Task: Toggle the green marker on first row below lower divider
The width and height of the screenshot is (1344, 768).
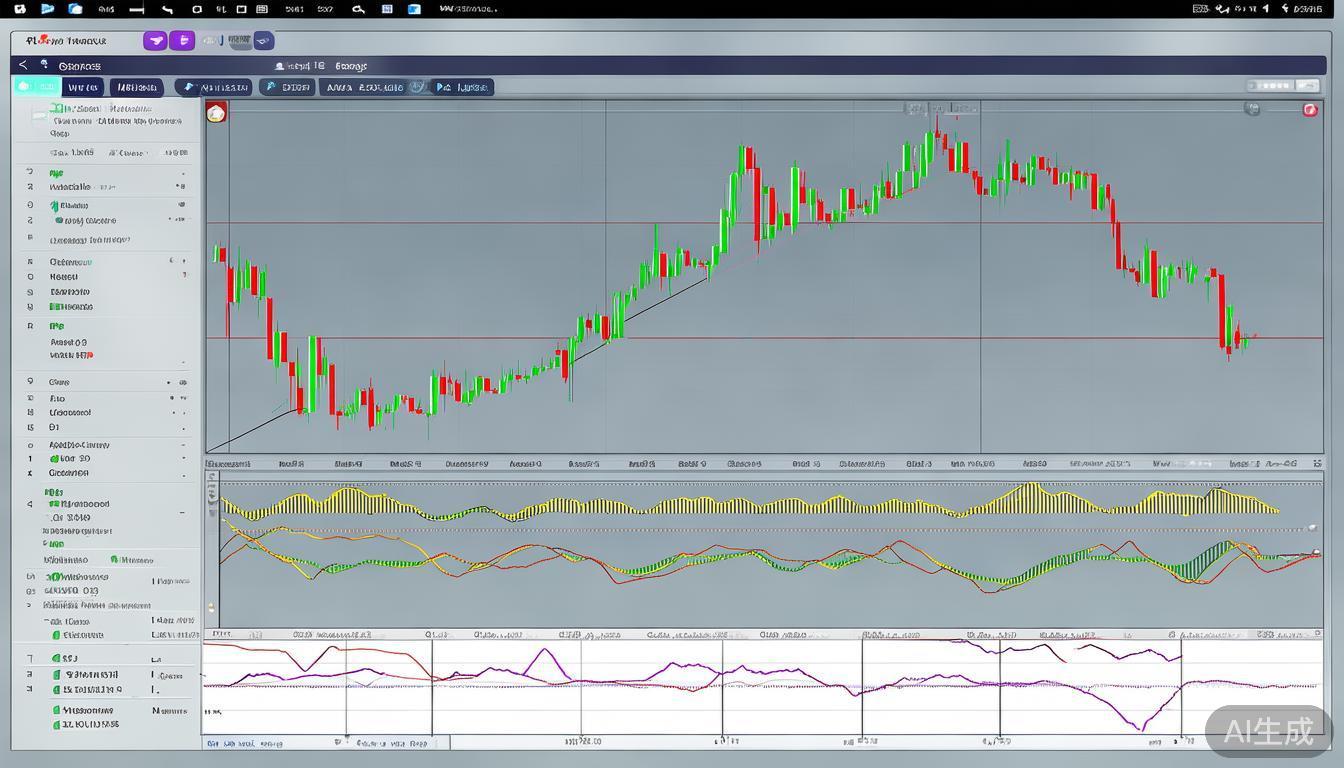Action: tap(55, 659)
